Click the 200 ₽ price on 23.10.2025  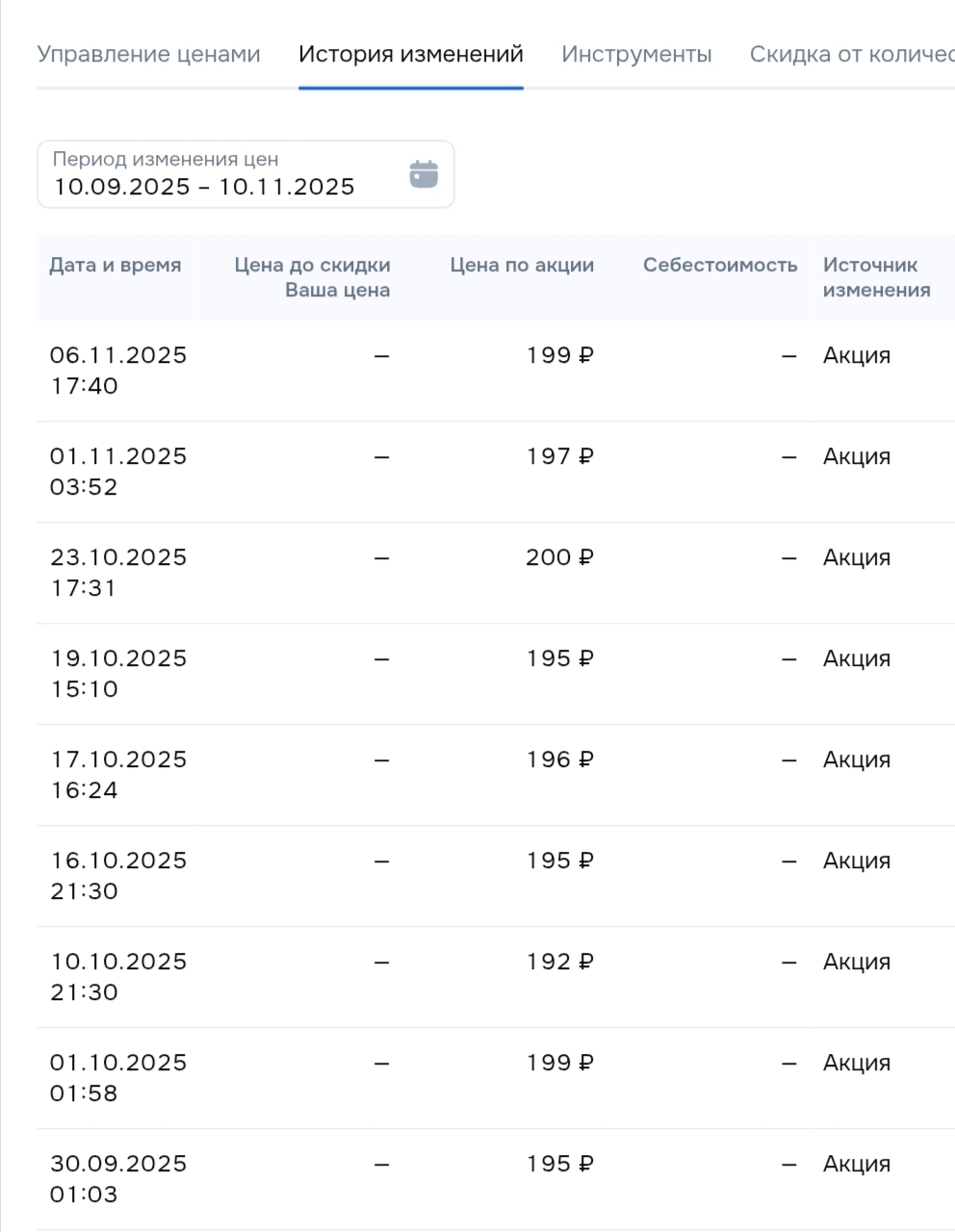point(559,557)
